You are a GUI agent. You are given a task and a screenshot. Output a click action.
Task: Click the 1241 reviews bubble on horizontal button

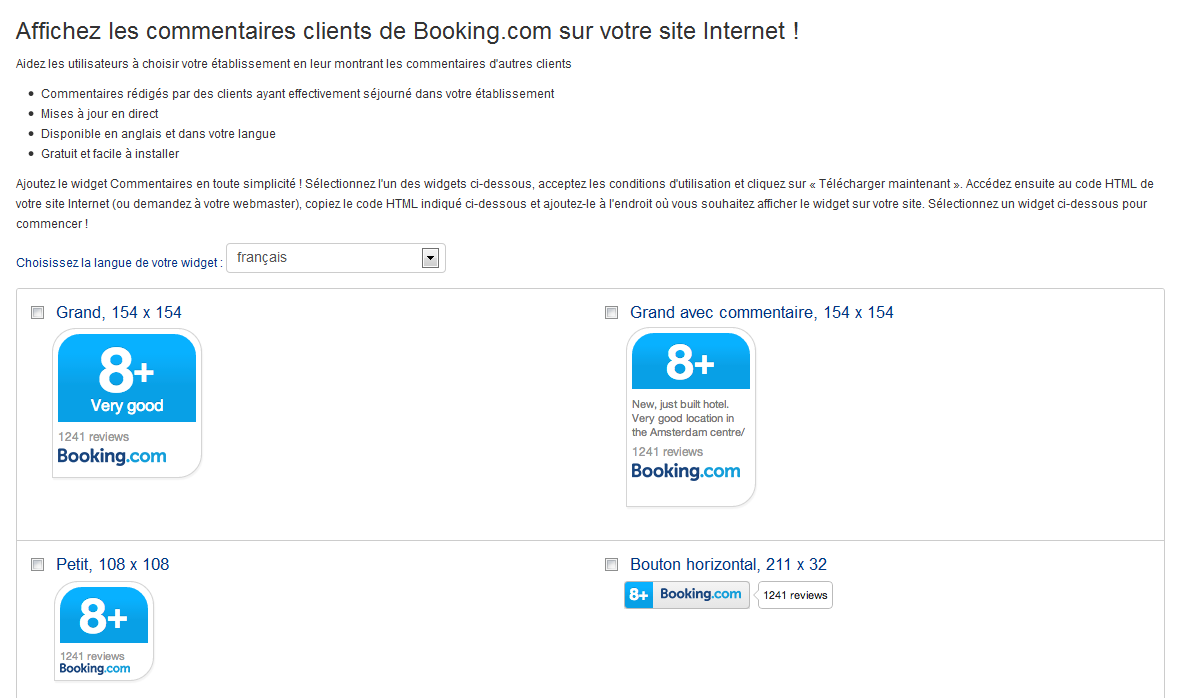795,595
